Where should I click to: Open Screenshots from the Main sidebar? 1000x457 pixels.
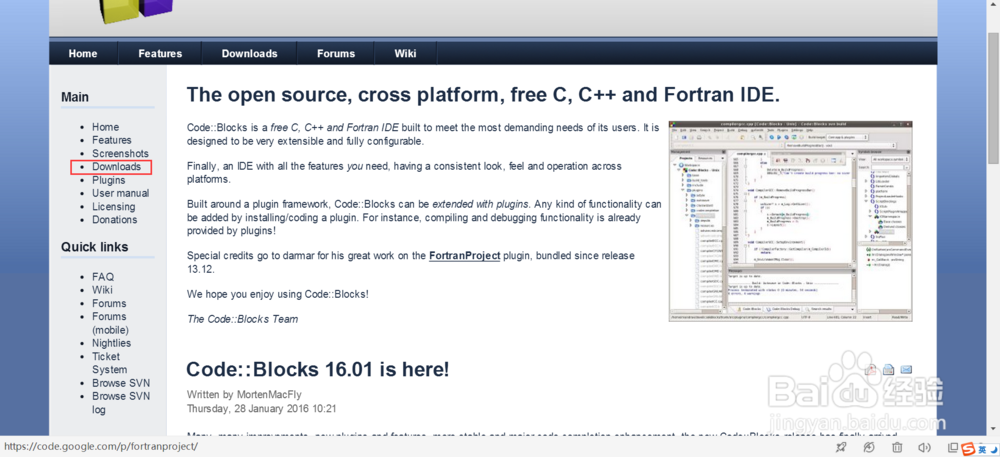pyautogui.click(x=120, y=154)
